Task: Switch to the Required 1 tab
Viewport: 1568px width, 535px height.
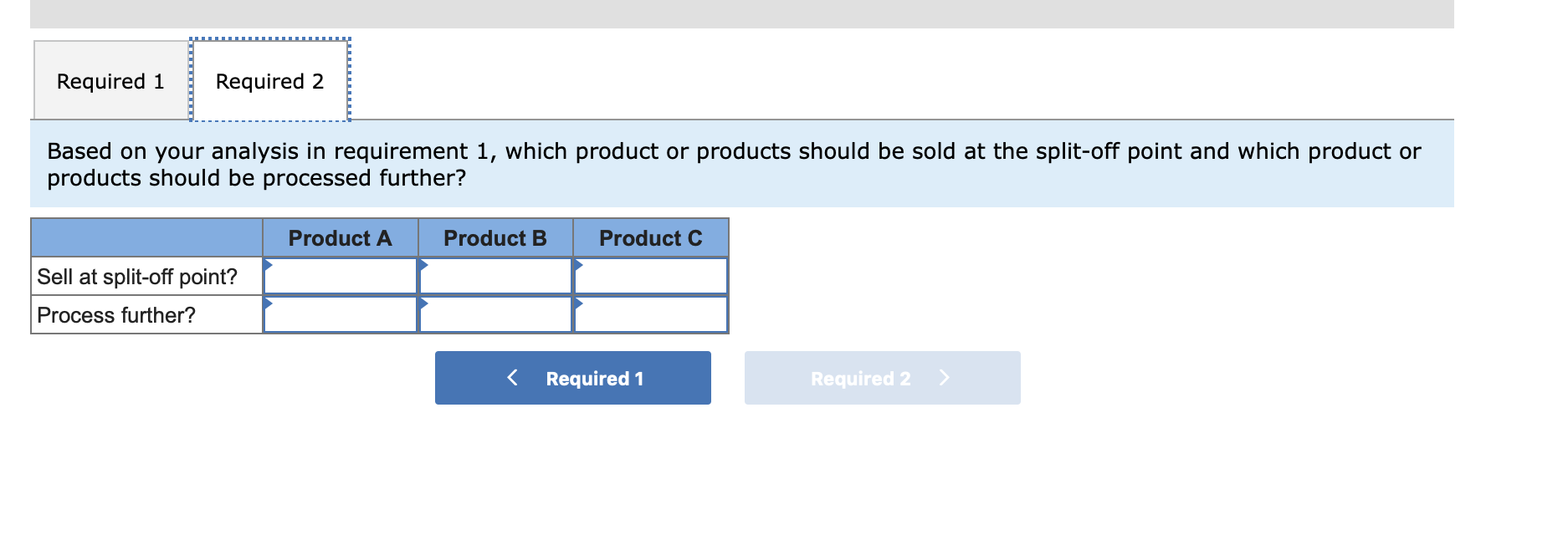Action: pyautogui.click(x=110, y=80)
